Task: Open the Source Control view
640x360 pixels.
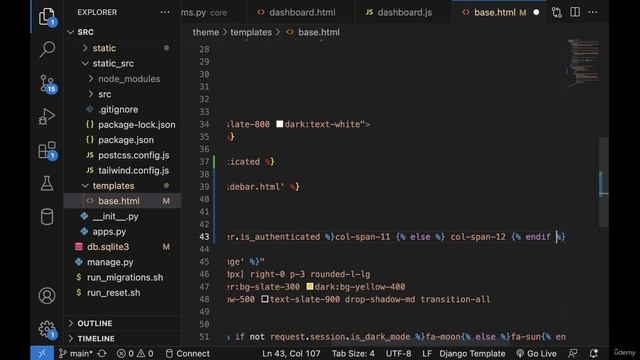Action: (x=47, y=84)
